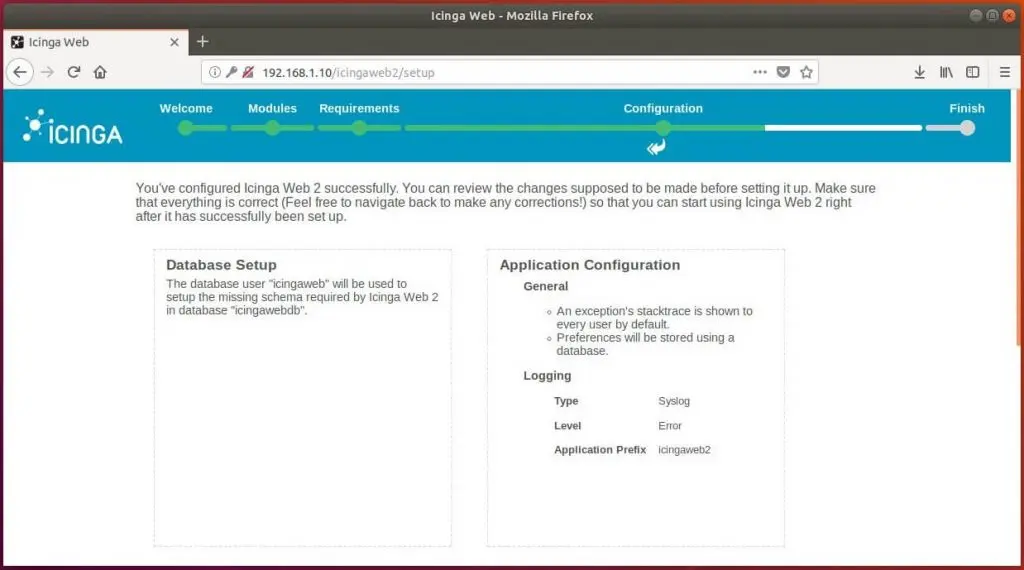The image size is (1024, 570).
Task: Click the Requirements step progress dot
Action: (x=359, y=128)
